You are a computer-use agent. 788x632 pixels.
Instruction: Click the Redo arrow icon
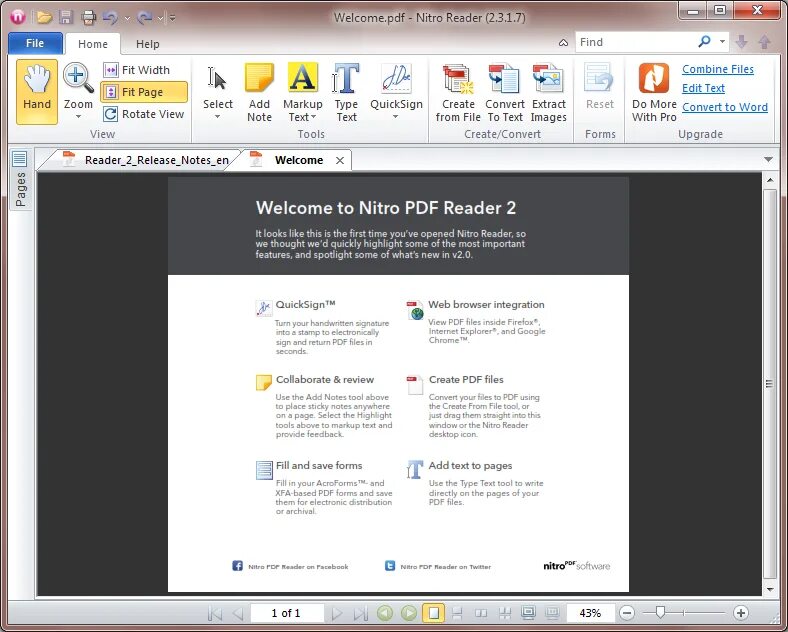145,18
